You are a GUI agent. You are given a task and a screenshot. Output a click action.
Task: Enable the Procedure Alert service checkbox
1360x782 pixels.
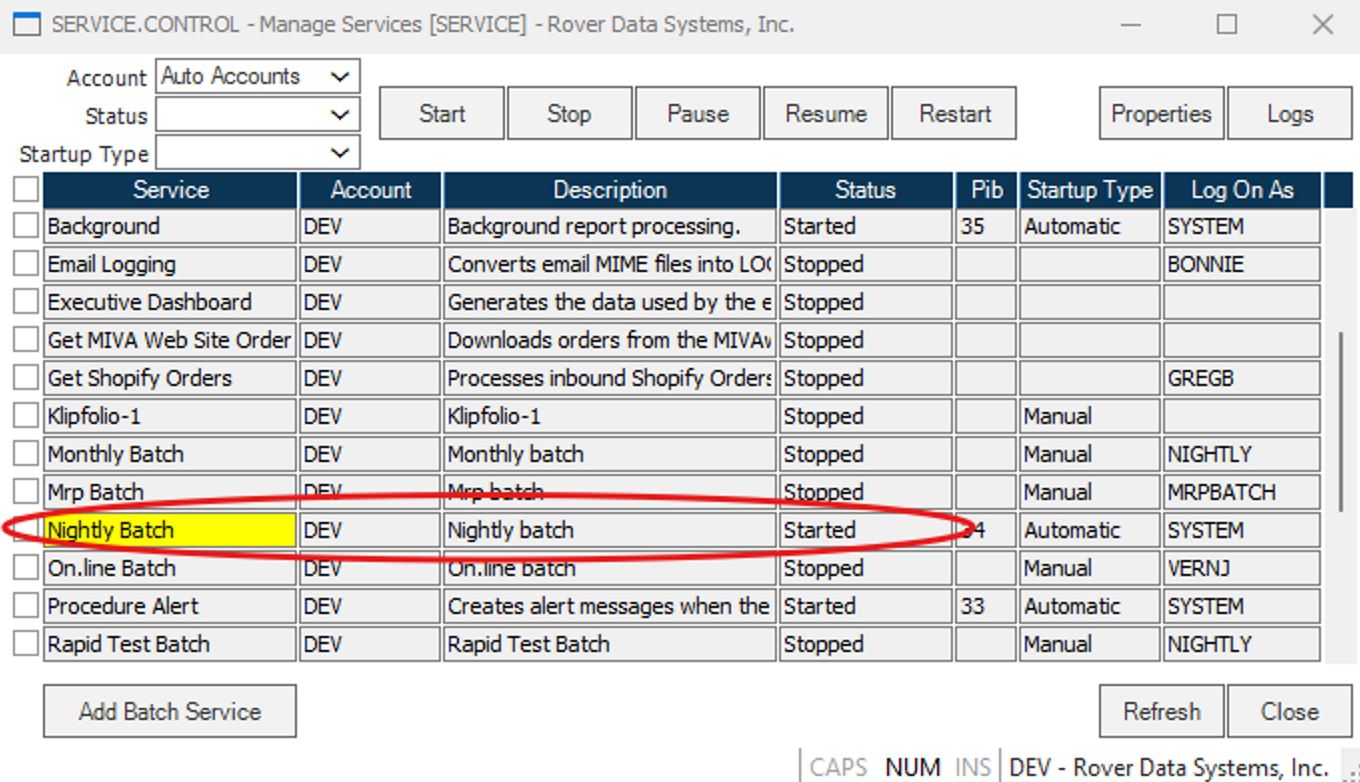click(26, 606)
